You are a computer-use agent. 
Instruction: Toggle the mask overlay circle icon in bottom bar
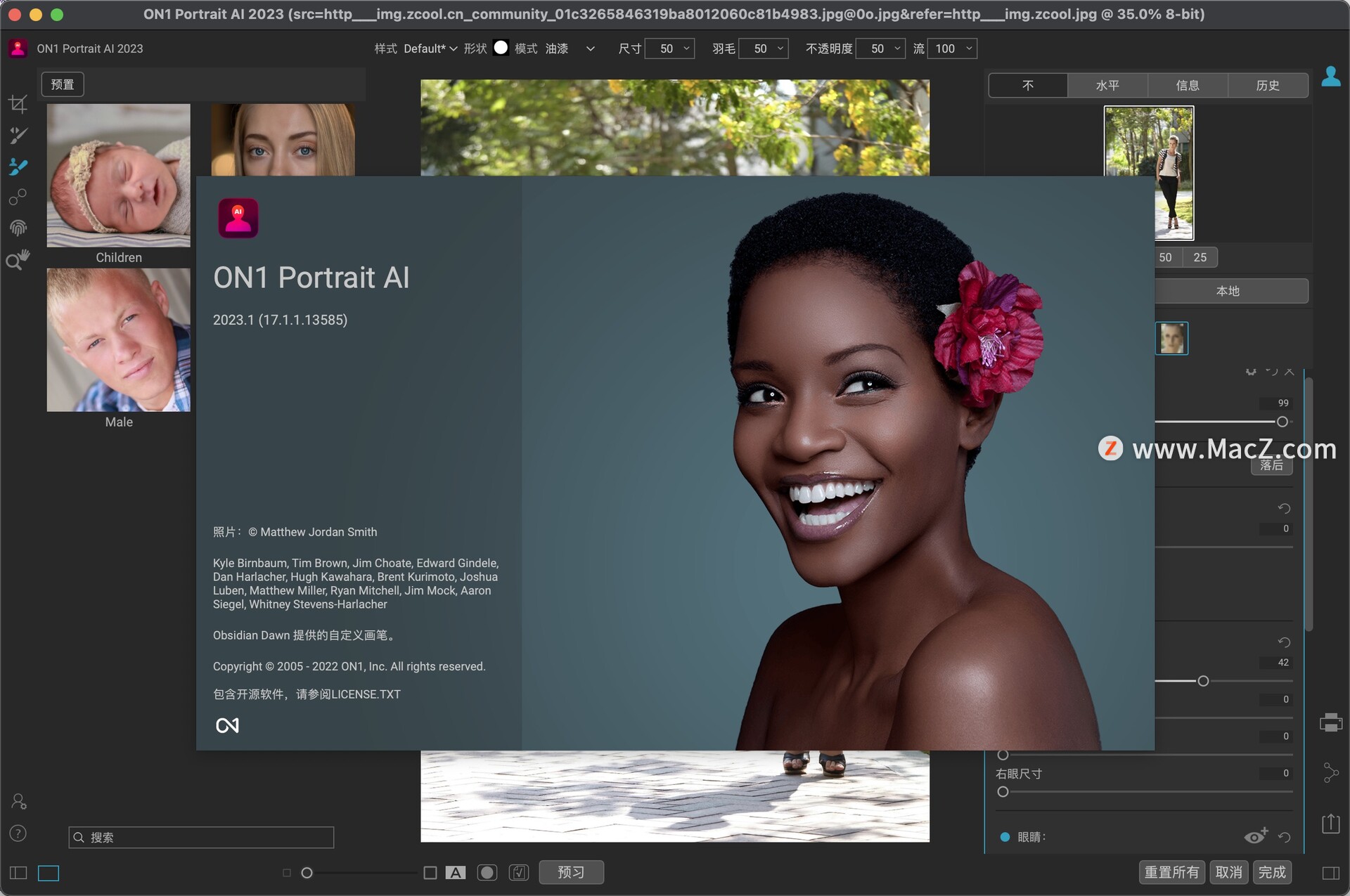[487, 872]
